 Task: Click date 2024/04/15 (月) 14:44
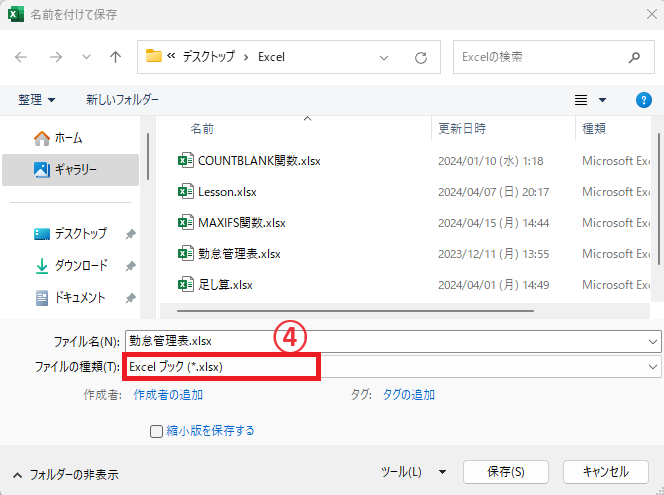pos(493,223)
